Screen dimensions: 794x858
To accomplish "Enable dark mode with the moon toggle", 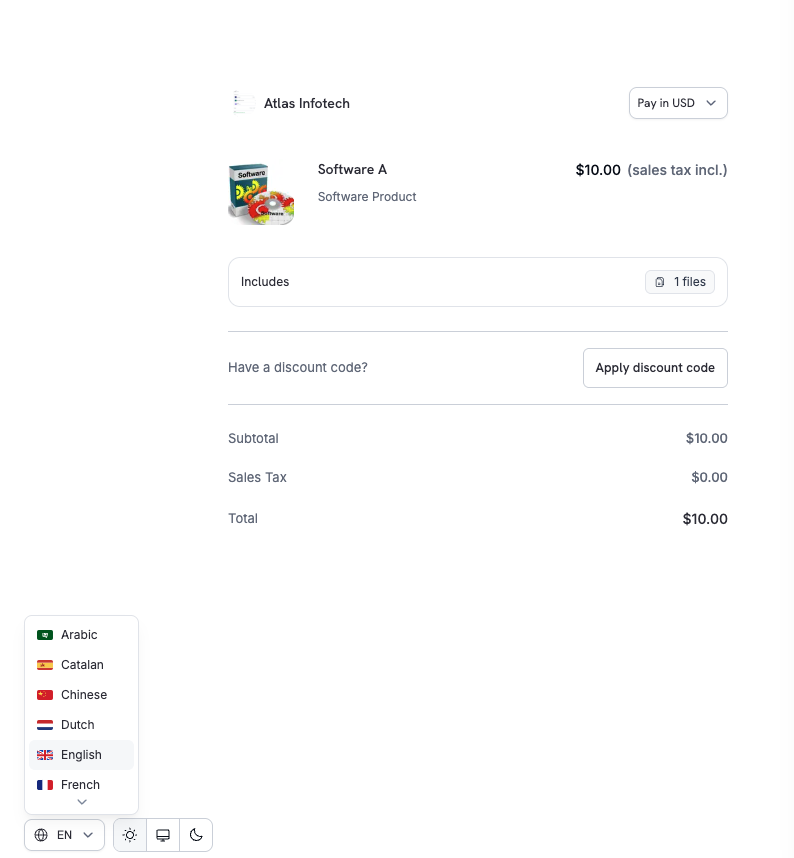I will (196, 834).
